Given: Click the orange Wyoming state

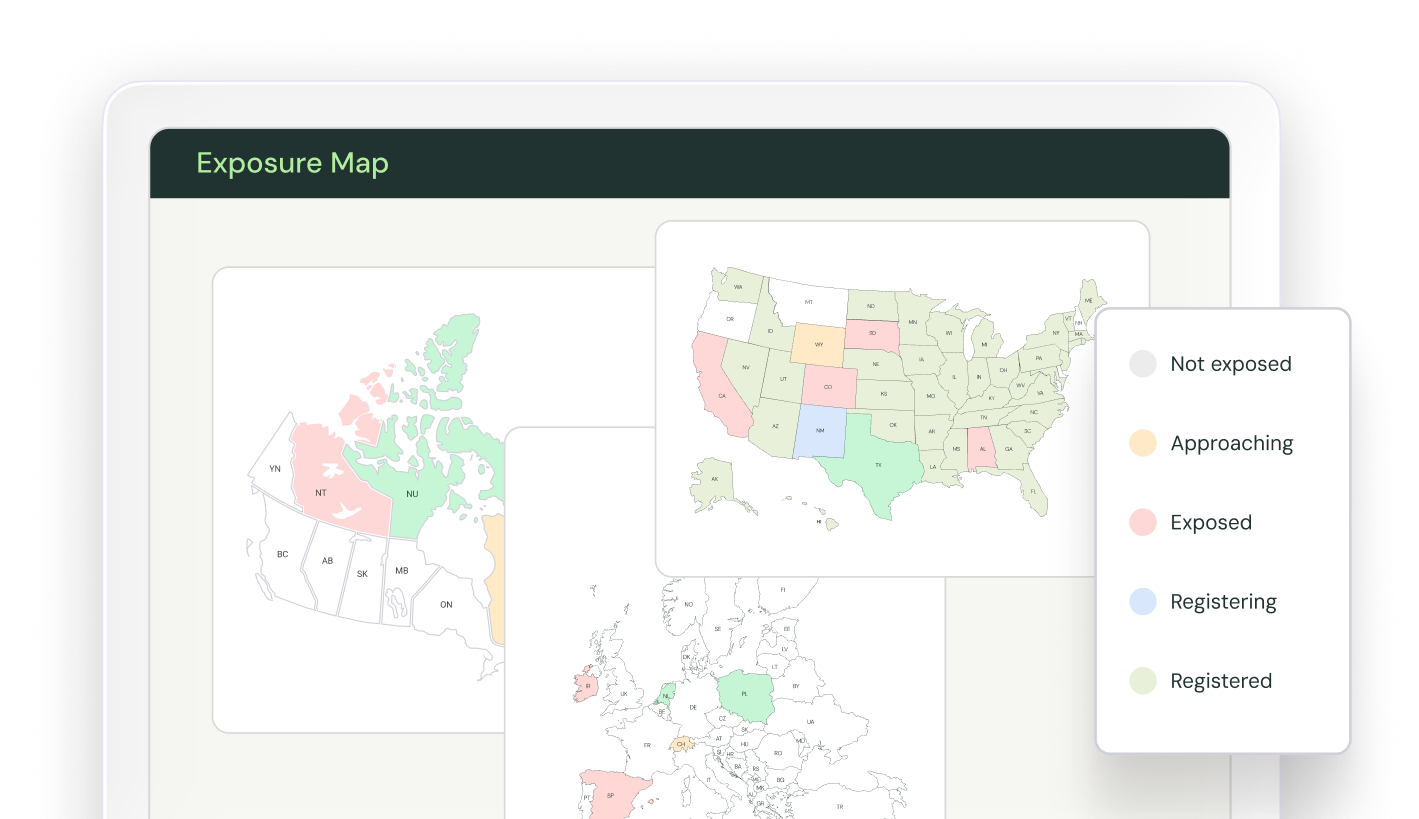Looking at the screenshot, I should [818, 344].
